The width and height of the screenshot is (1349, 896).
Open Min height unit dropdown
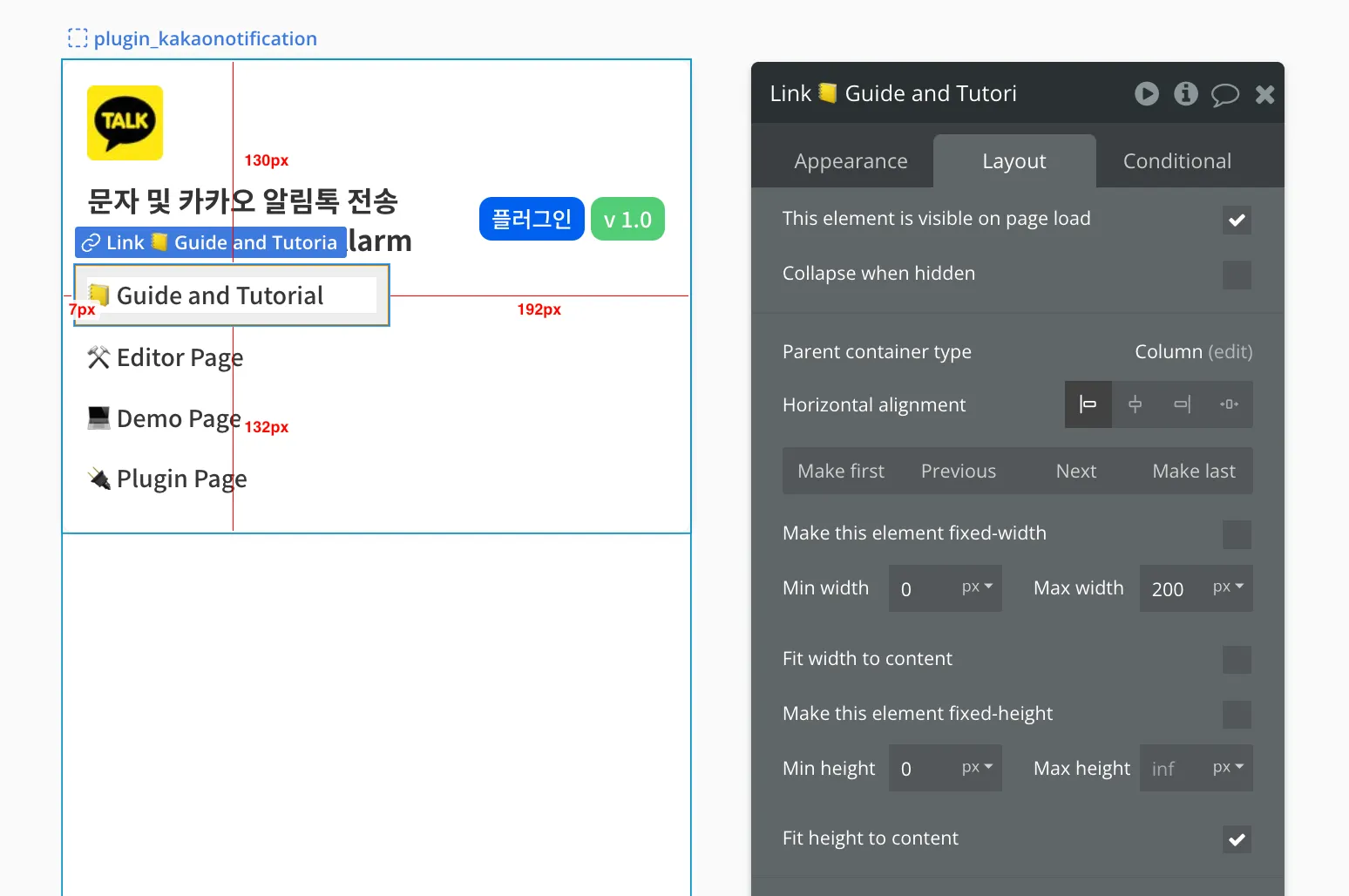(x=978, y=768)
